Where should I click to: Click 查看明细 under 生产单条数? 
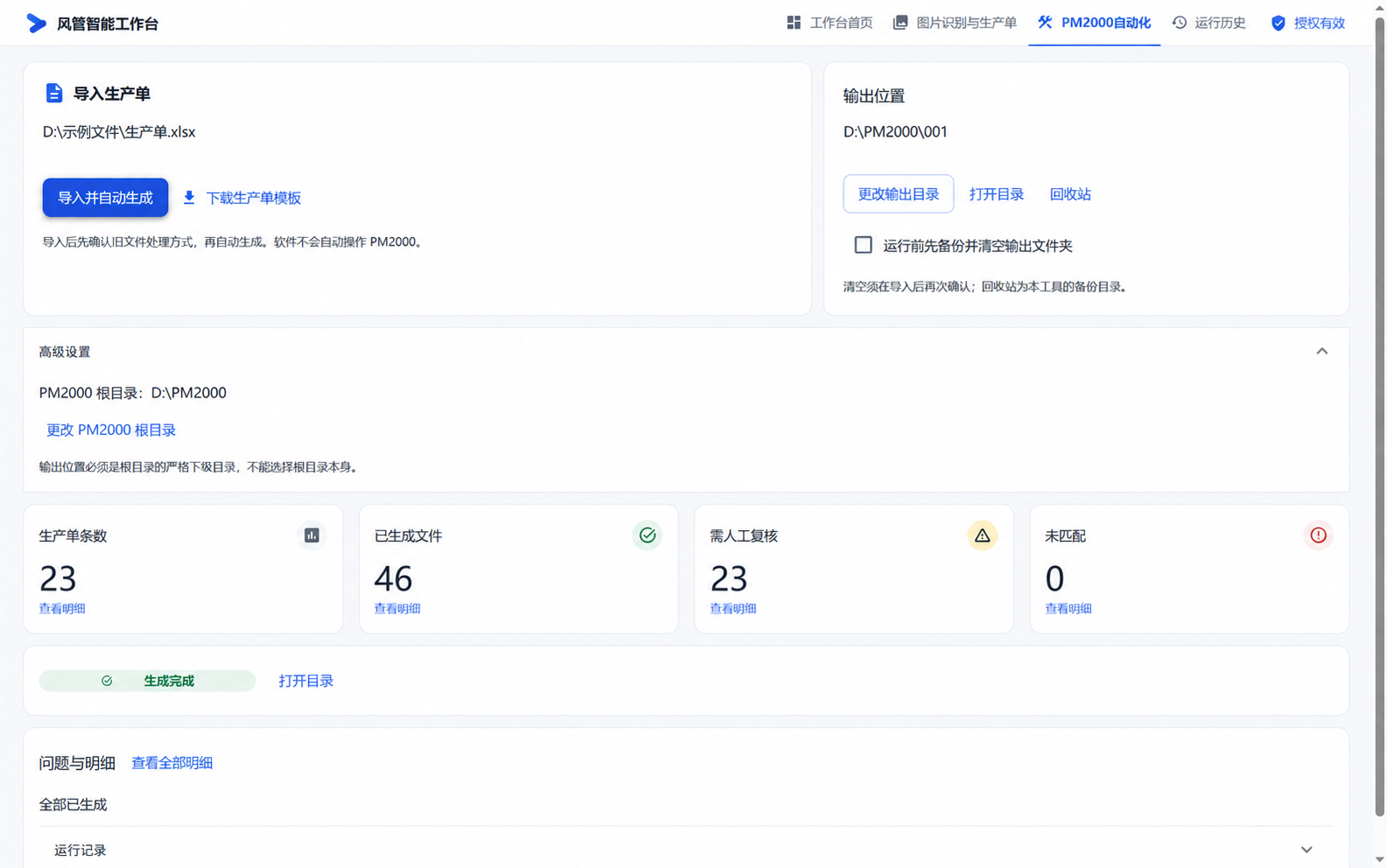[x=62, y=608]
